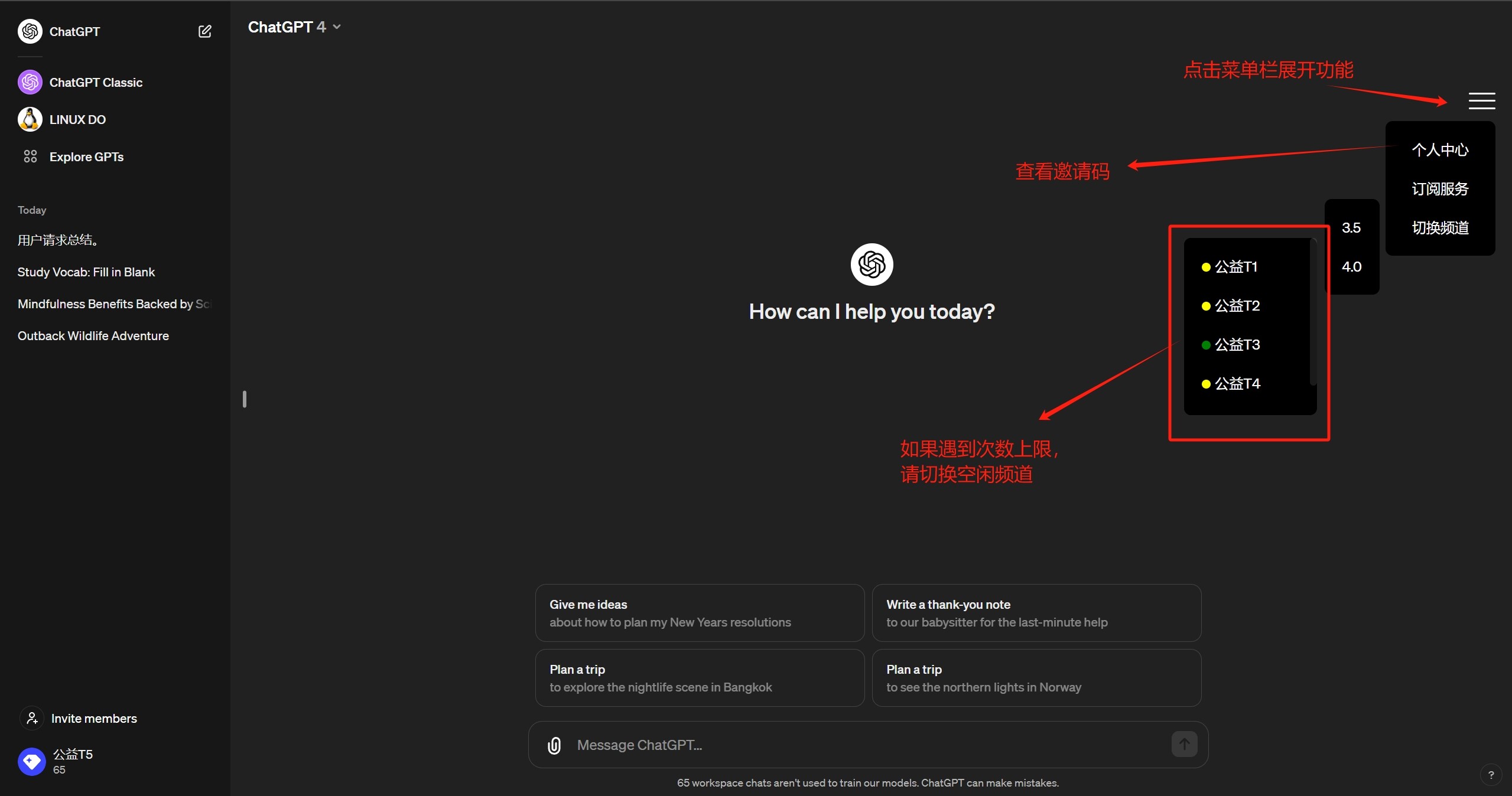Click the channel list scrollbar
1512x796 pixels.
(1312, 312)
